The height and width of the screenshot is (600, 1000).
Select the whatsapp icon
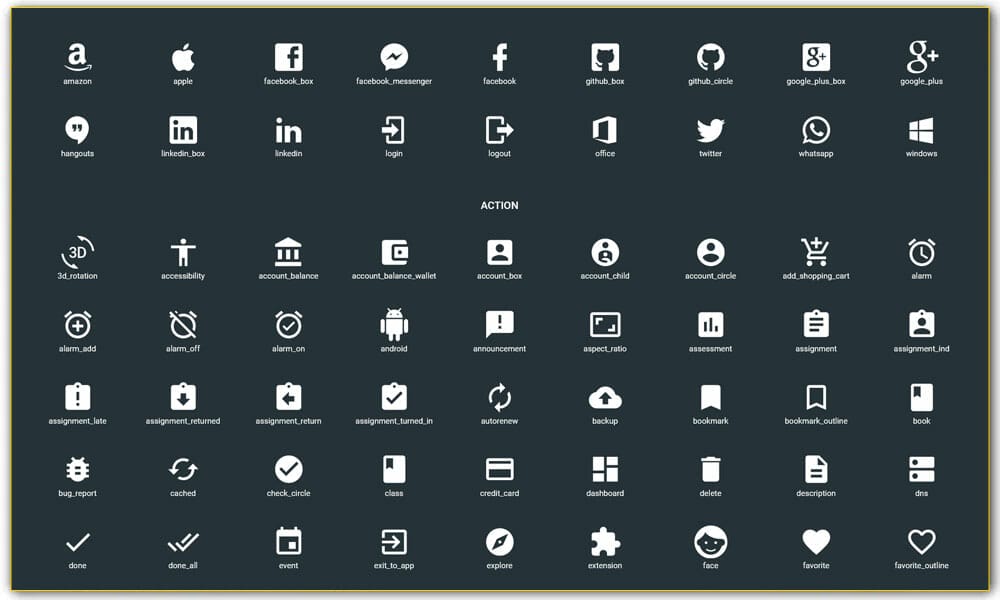[815, 130]
